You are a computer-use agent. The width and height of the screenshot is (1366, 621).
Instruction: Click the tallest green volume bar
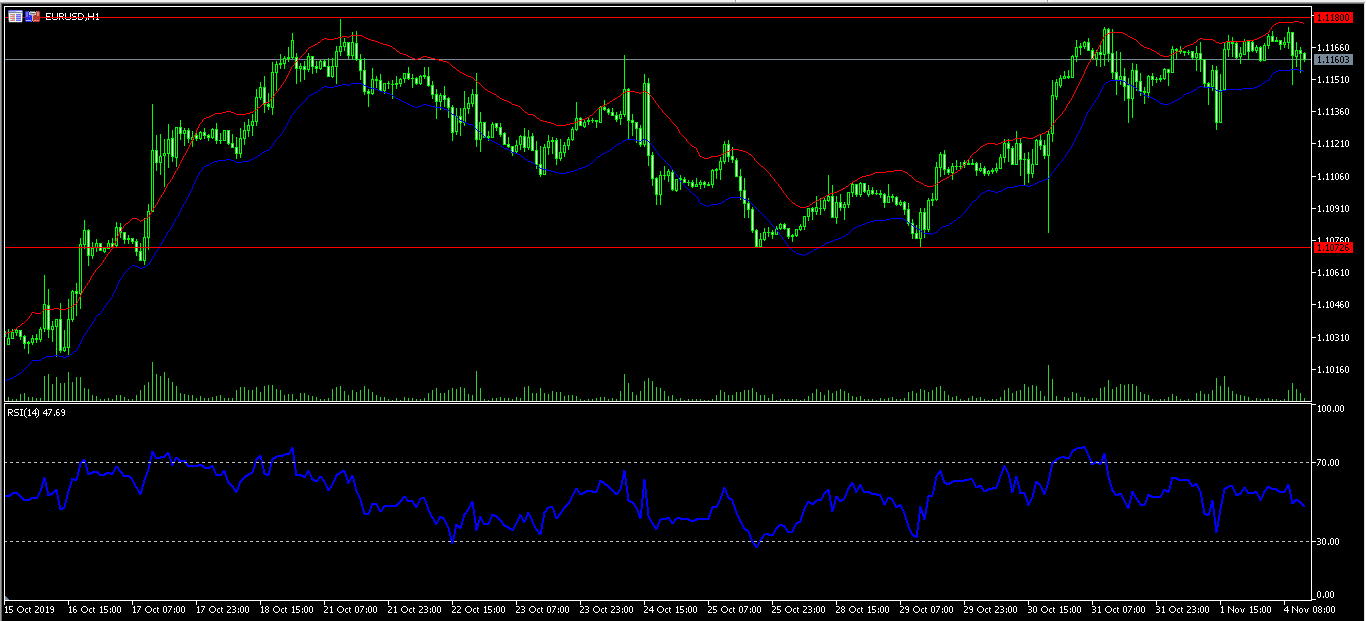click(153, 380)
